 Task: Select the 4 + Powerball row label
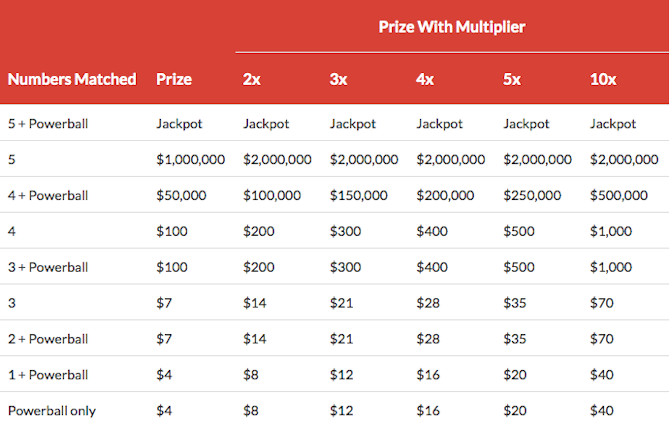(x=48, y=196)
